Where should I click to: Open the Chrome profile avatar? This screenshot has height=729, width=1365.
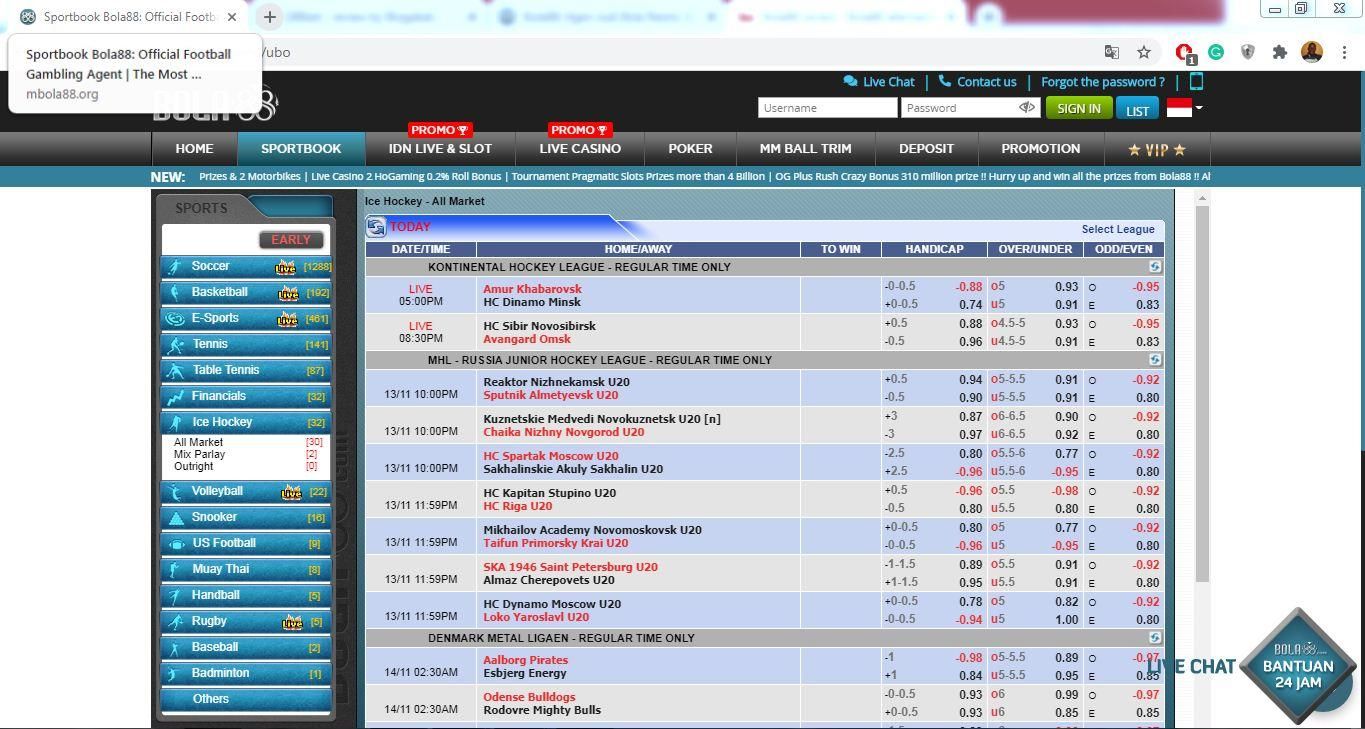click(1312, 52)
